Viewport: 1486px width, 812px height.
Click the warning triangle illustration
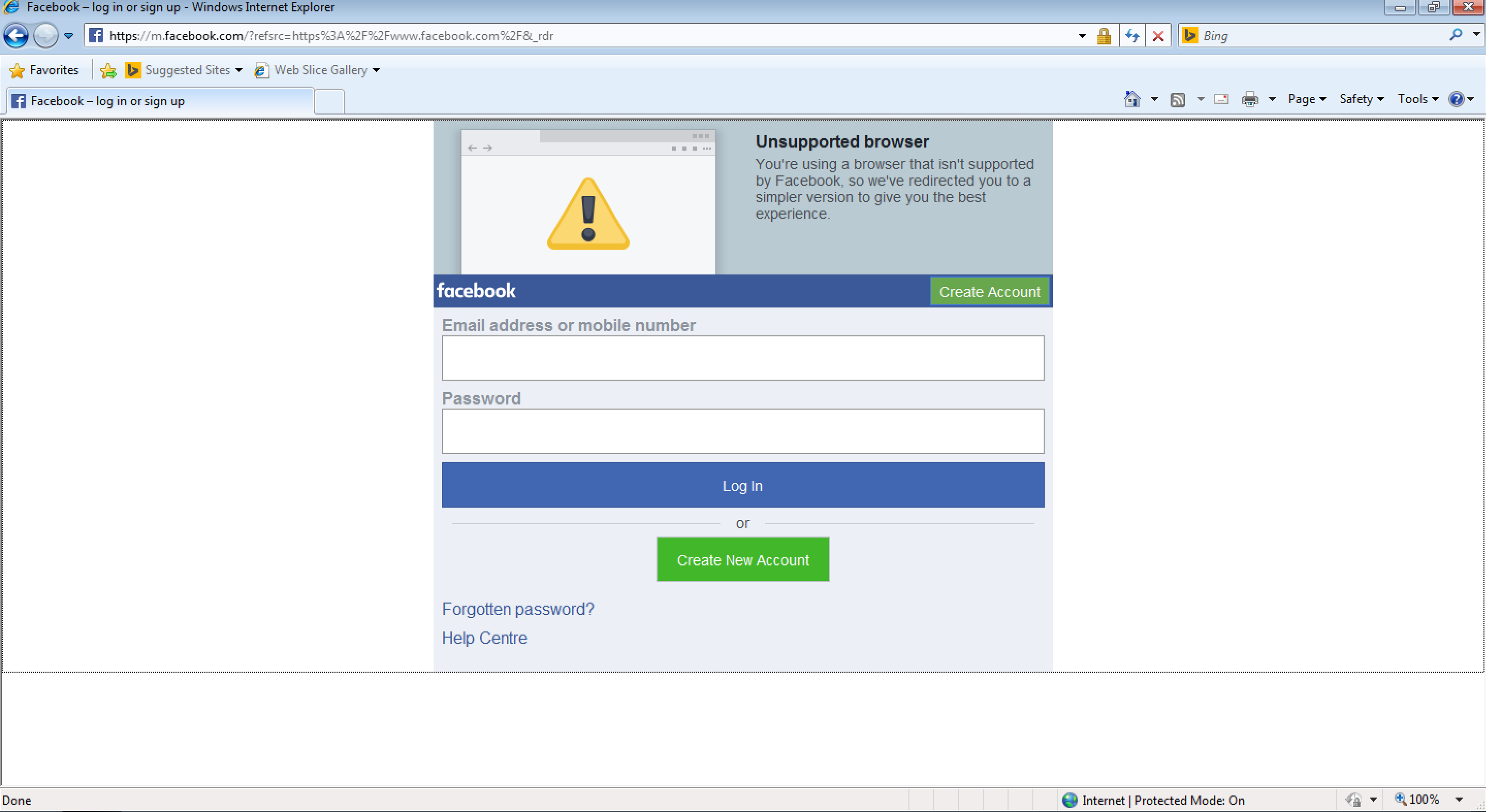coord(588,214)
